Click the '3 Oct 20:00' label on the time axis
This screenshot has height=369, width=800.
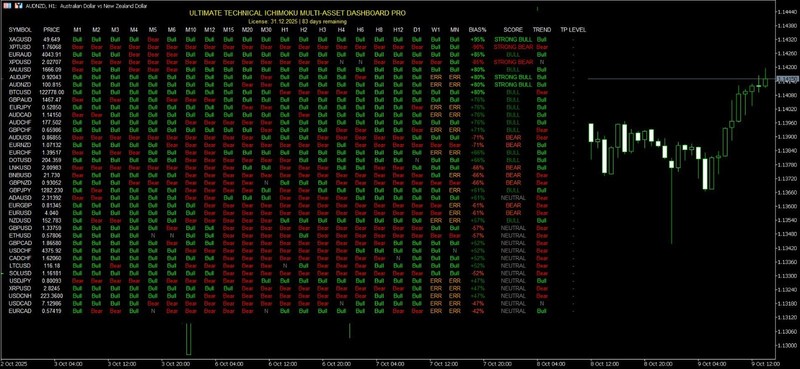pyautogui.click(x=177, y=365)
